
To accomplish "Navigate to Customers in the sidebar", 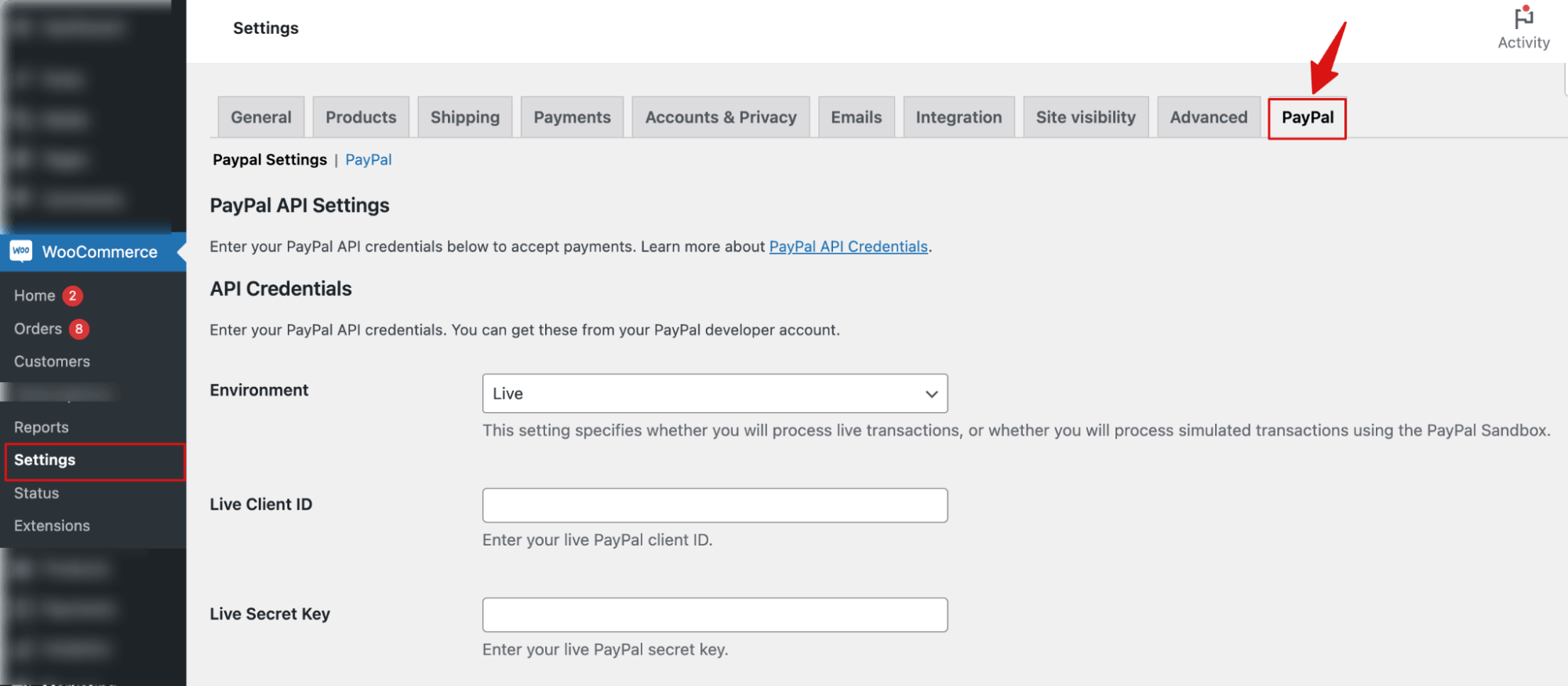I will [51, 361].
